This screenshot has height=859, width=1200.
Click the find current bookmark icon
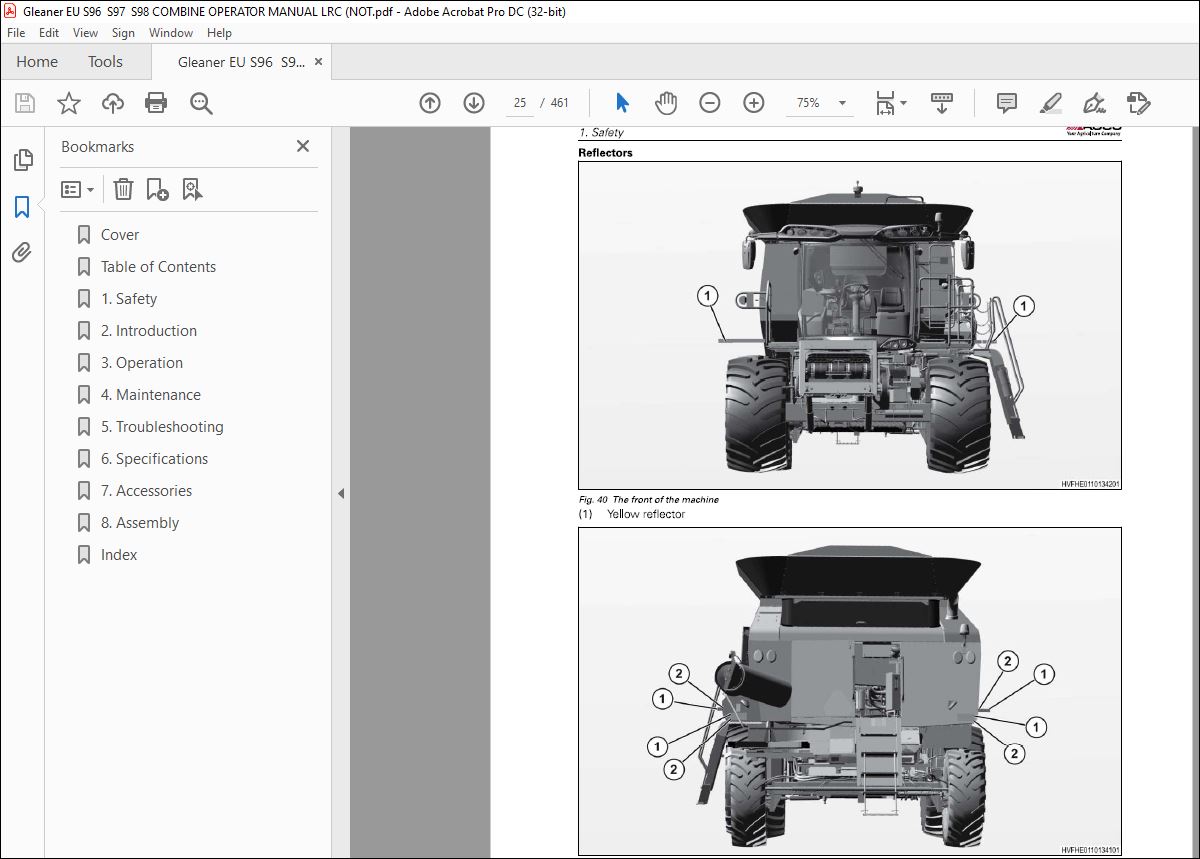(x=192, y=189)
